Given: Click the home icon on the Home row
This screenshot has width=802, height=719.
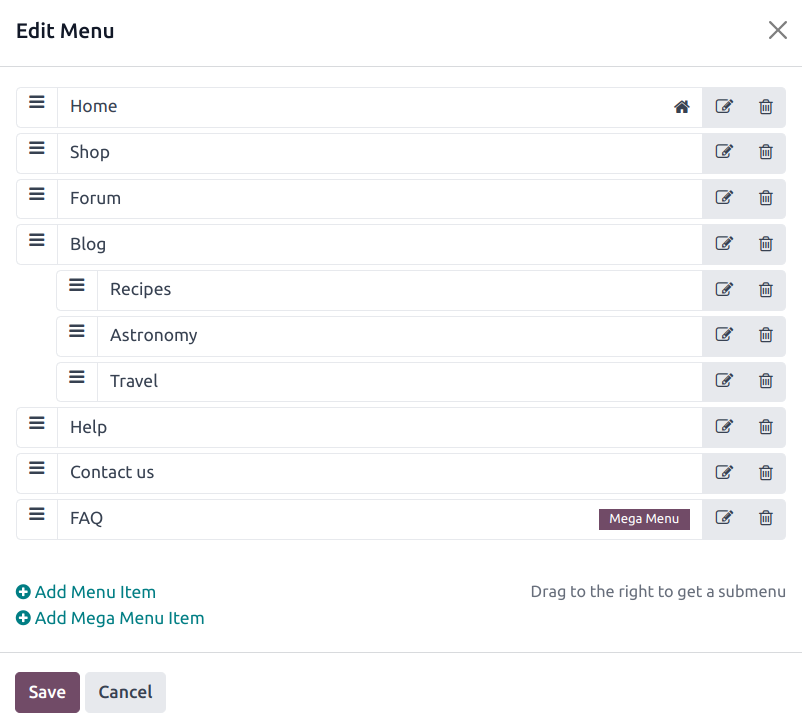Looking at the screenshot, I should point(681,106).
